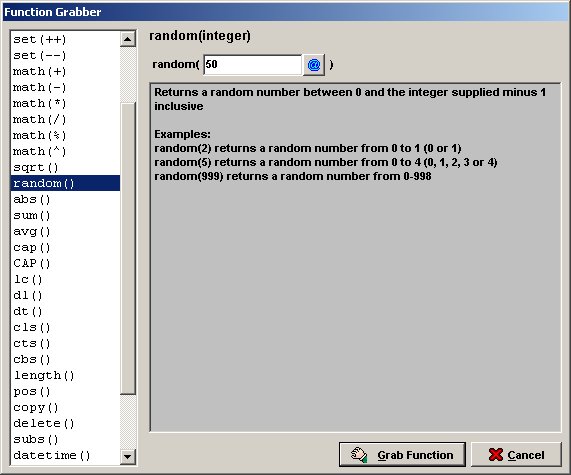This screenshot has height=475, width=571.
Task: Pick datetime() in the list
Action: 66,456
